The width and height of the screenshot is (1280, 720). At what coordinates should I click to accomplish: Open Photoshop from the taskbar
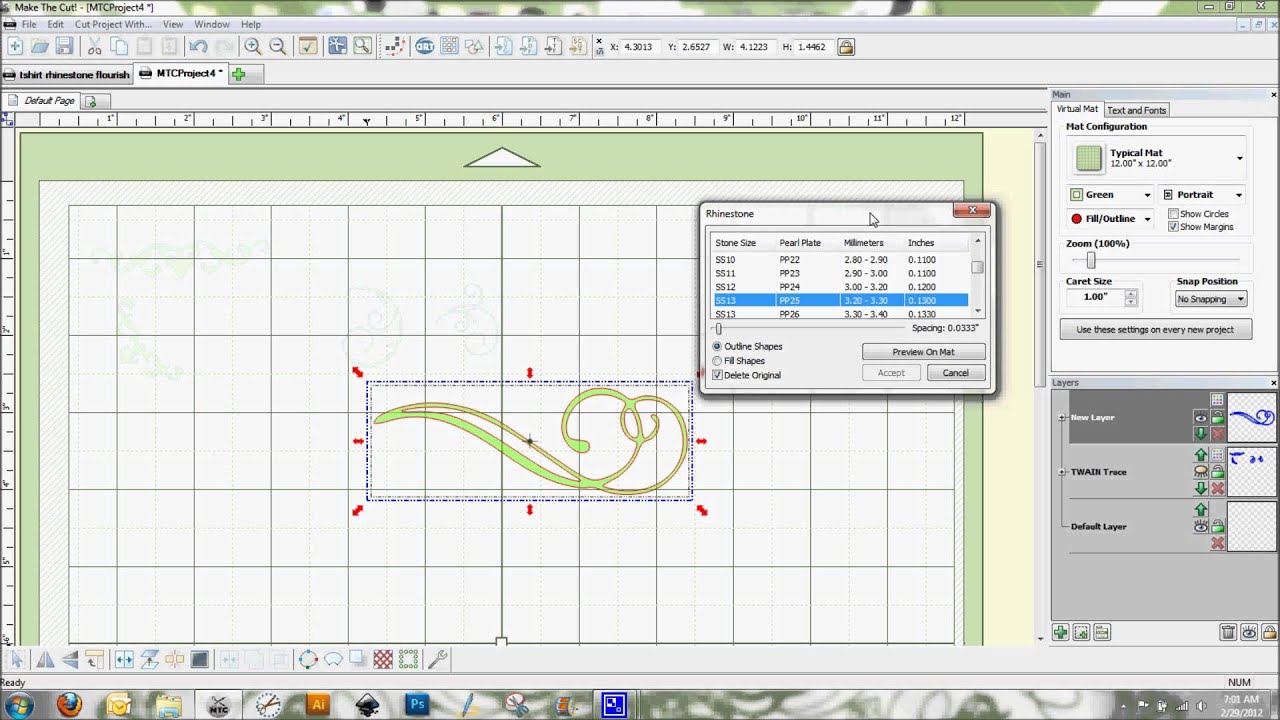418,704
